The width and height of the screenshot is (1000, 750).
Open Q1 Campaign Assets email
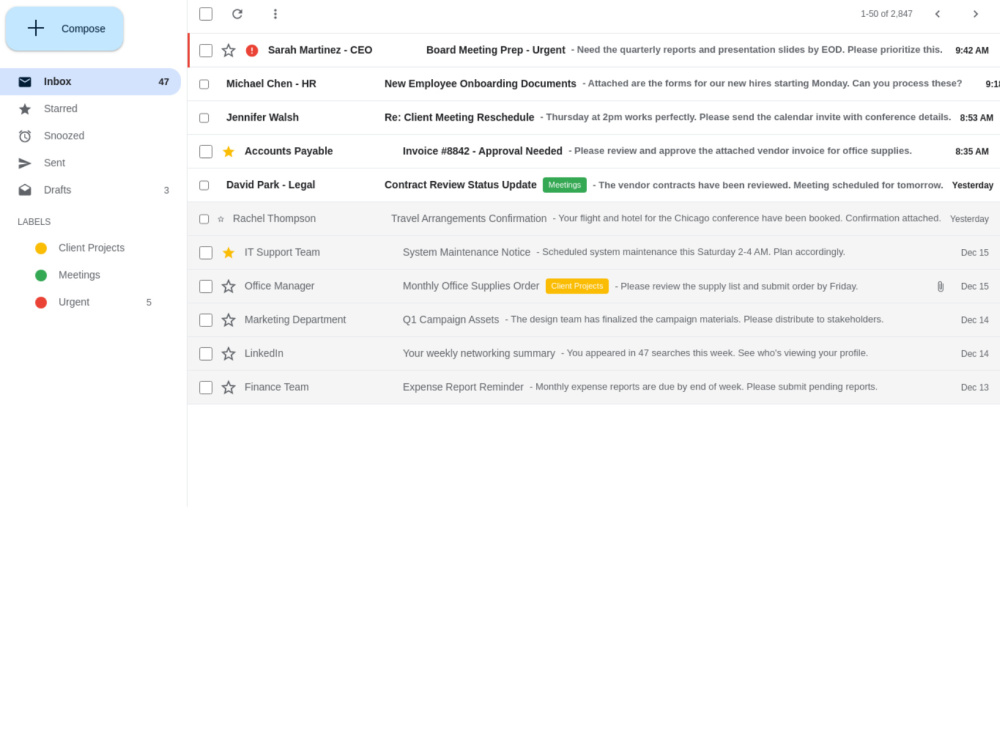pos(594,320)
